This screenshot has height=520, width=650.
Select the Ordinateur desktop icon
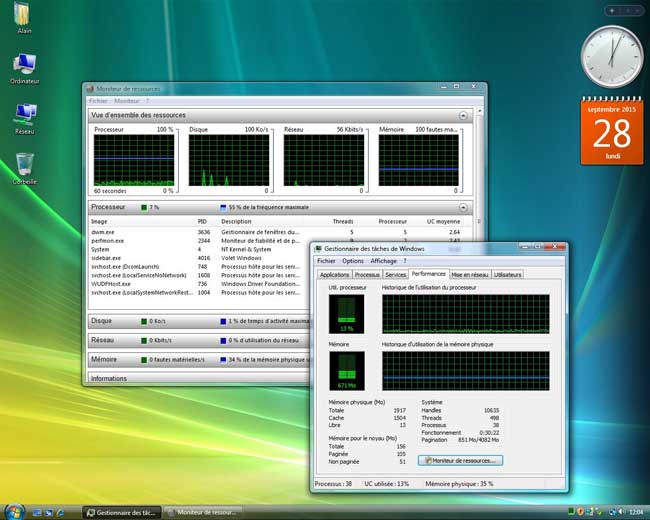click(24, 68)
